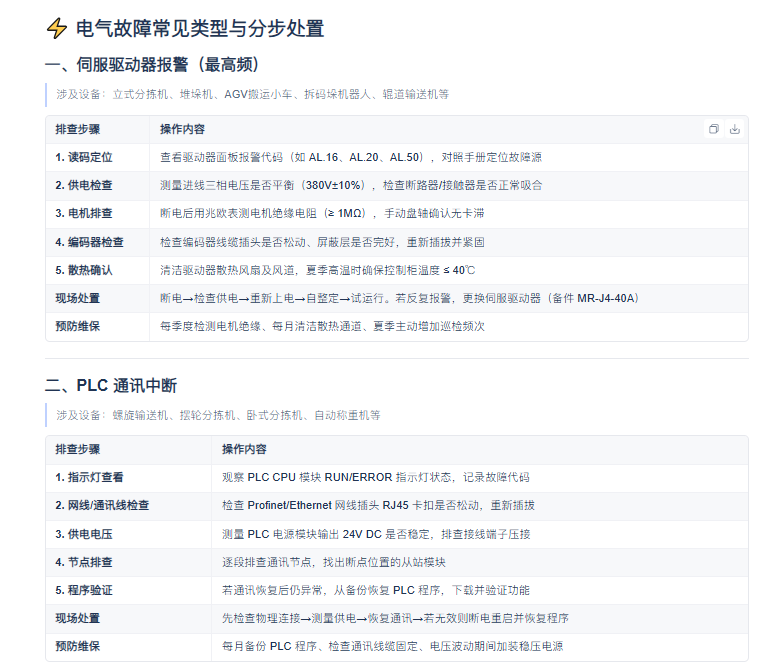The image size is (770, 672).
Task: Click cell beginning 先检查物理连接
Action: coord(480,618)
